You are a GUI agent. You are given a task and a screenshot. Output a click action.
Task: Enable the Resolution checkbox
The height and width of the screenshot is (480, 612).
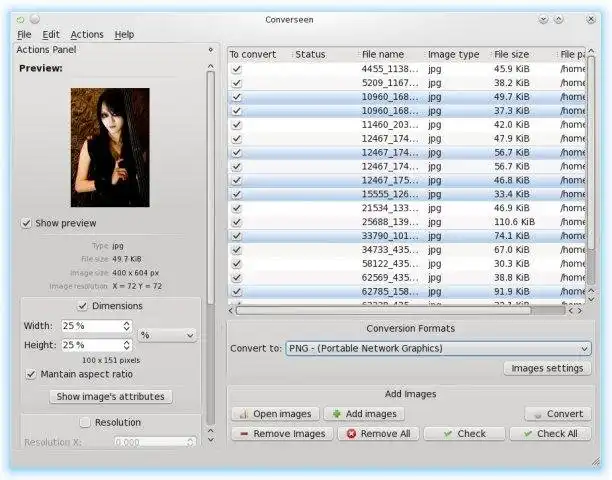pyautogui.click(x=85, y=423)
